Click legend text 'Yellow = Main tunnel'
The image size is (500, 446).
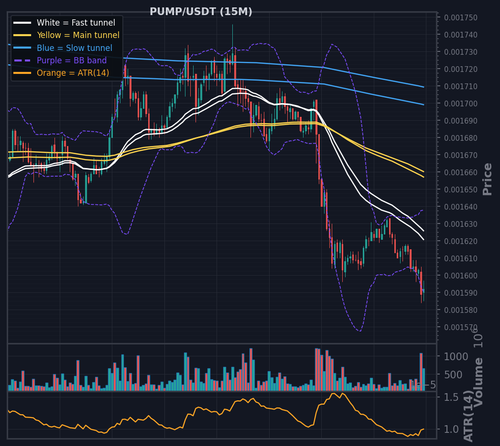click(x=78, y=35)
